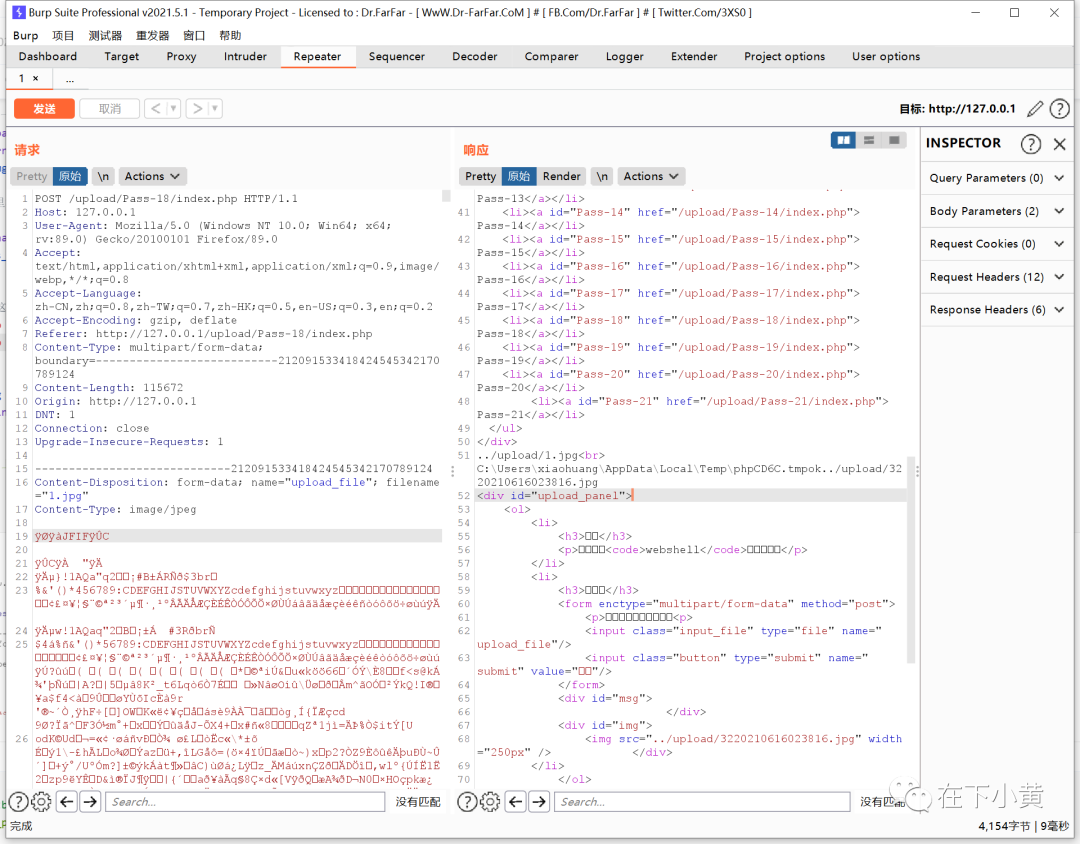The height and width of the screenshot is (844, 1080).
Task: Open the Decoder tab
Action: click(x=473, y=56)
